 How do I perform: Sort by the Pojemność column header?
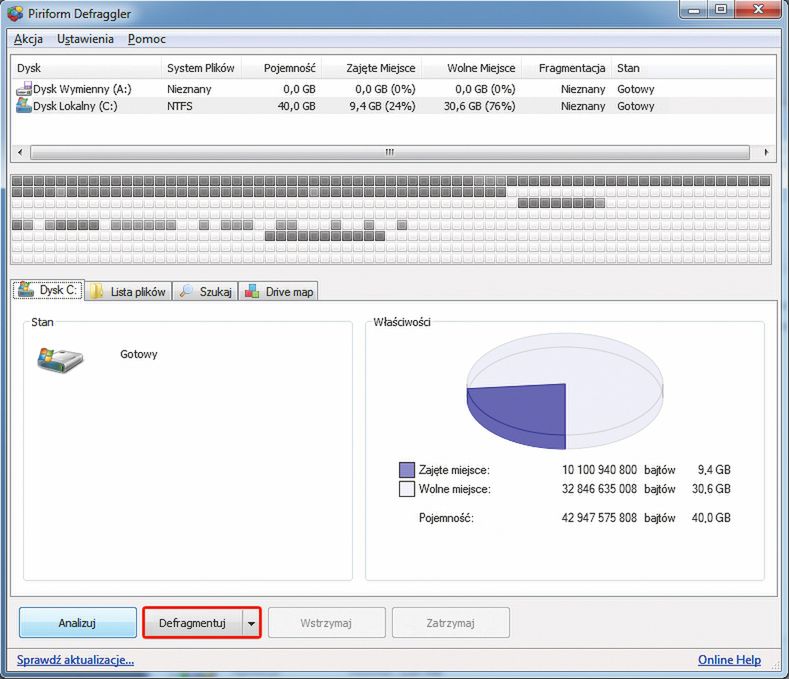[281, 68]
